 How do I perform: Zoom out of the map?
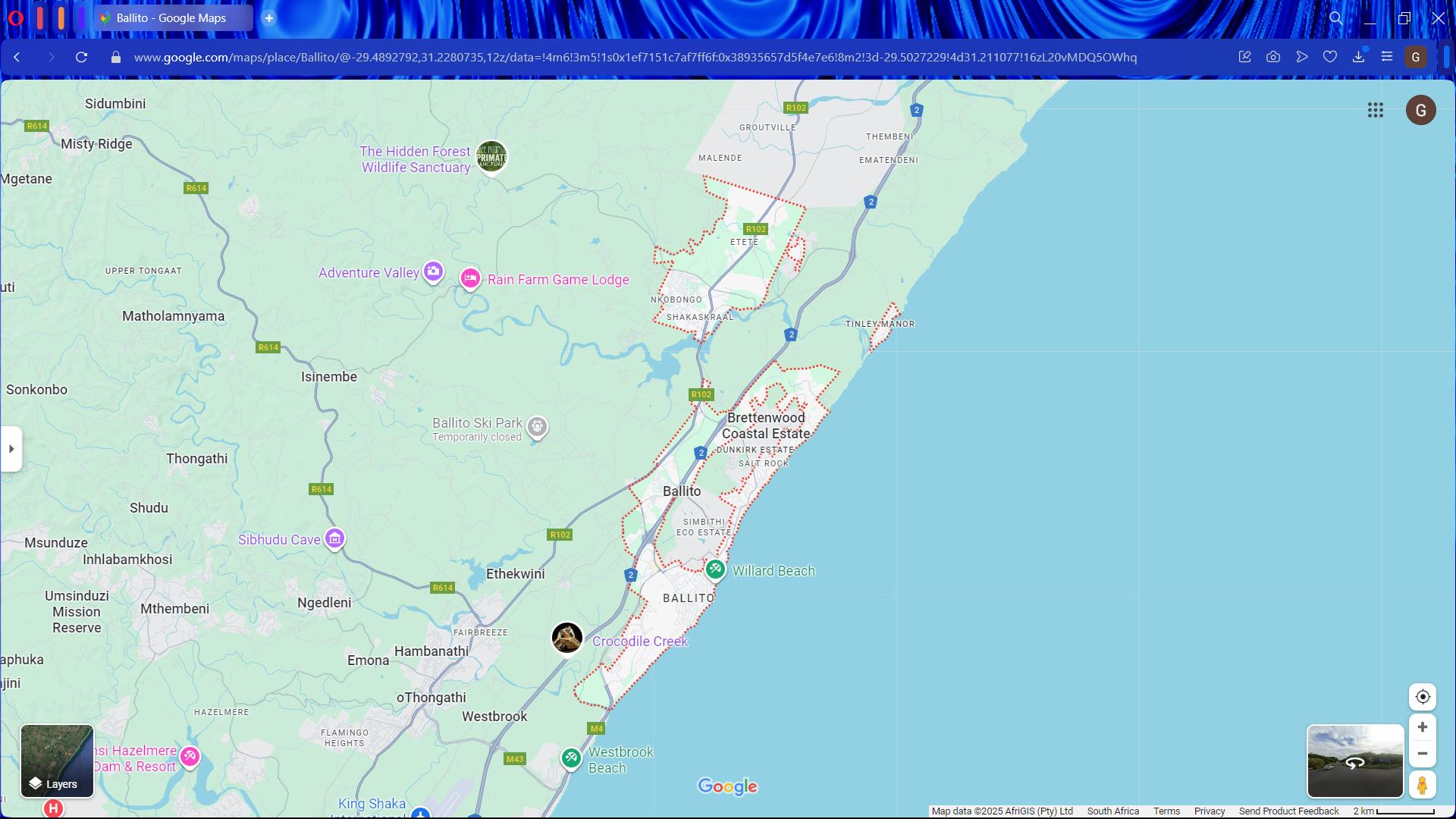1423,754
